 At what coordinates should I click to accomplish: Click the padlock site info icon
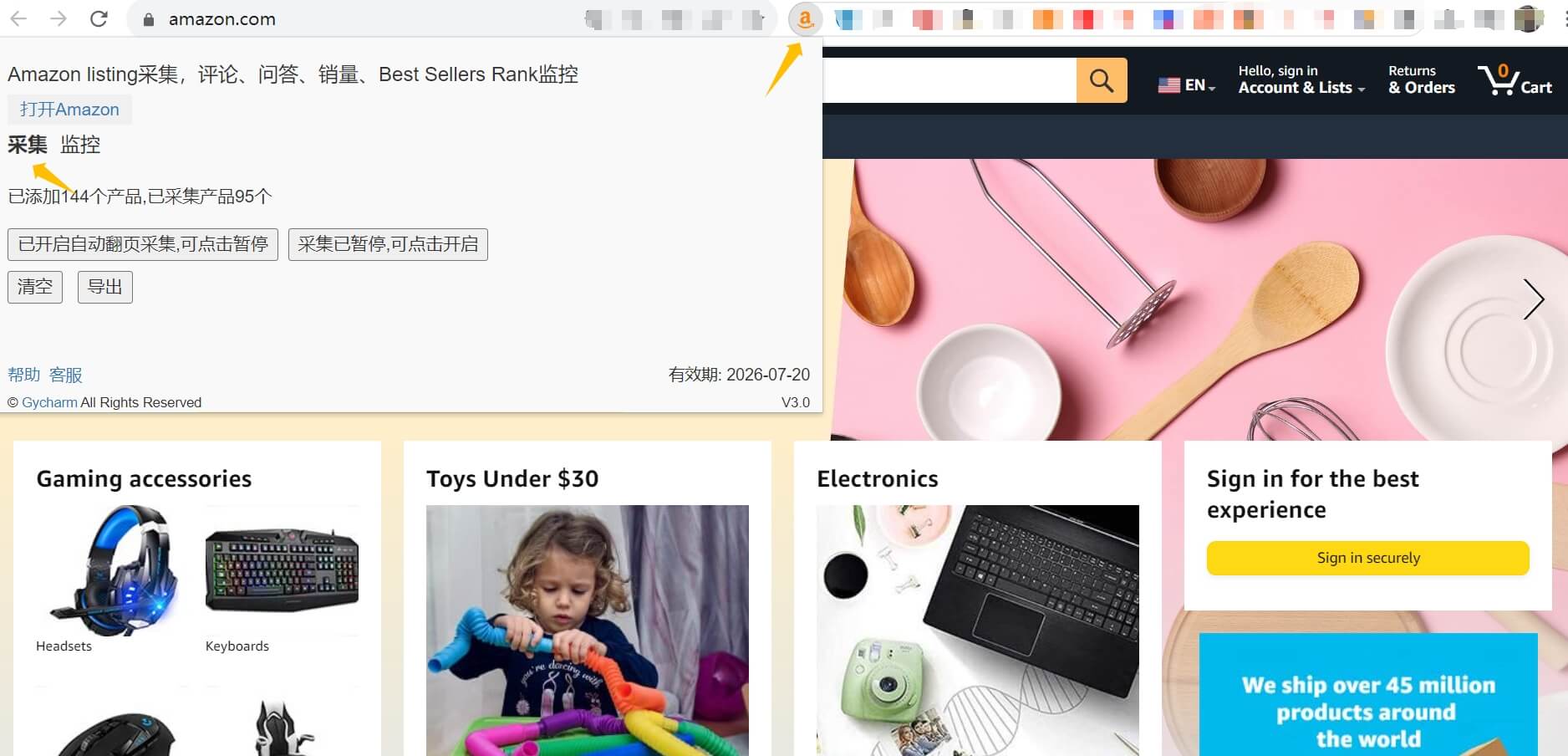coord(149,19)
